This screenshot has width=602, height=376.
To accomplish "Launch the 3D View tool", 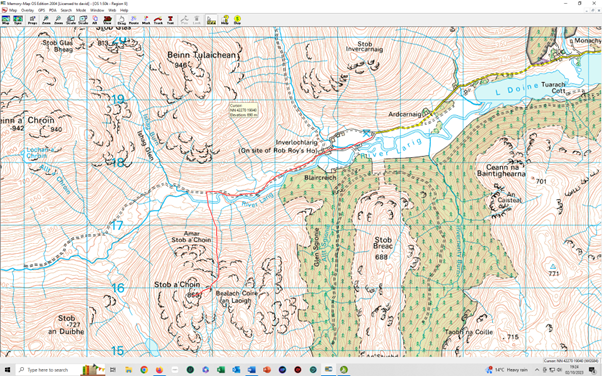I will coord(107,20).
